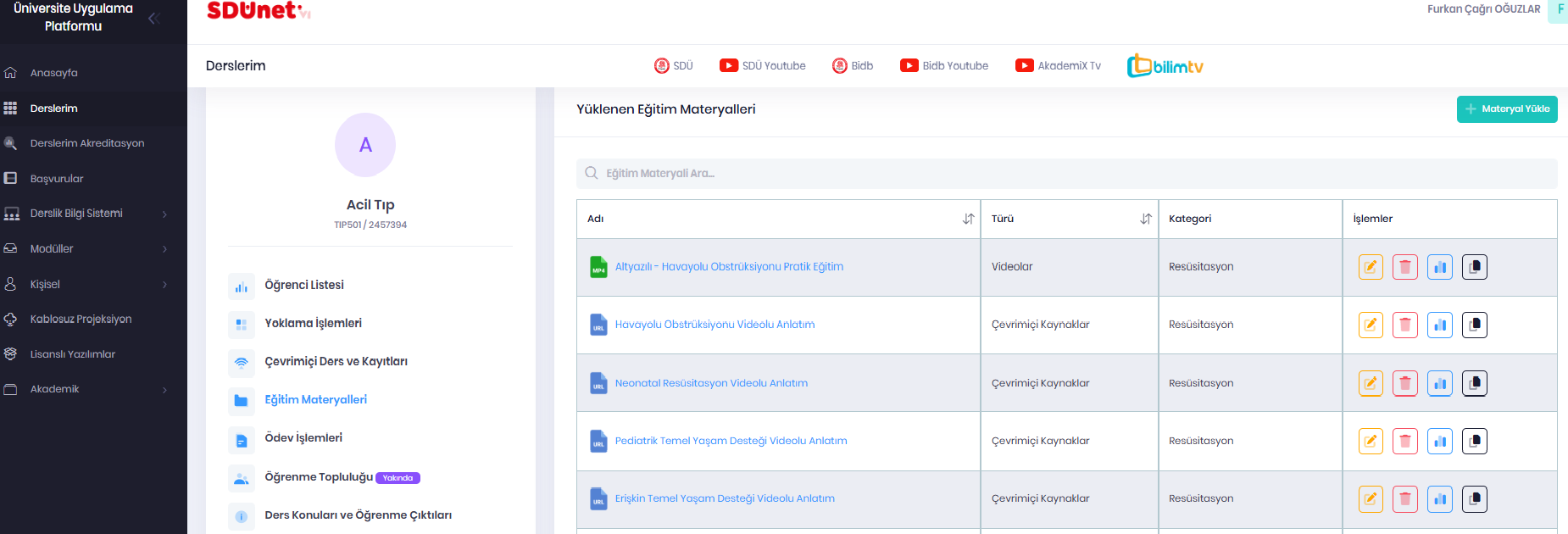Click trash icon for Erişkin Temel Yaşam row
1568x534 pixels.
tap(1404, 499)
